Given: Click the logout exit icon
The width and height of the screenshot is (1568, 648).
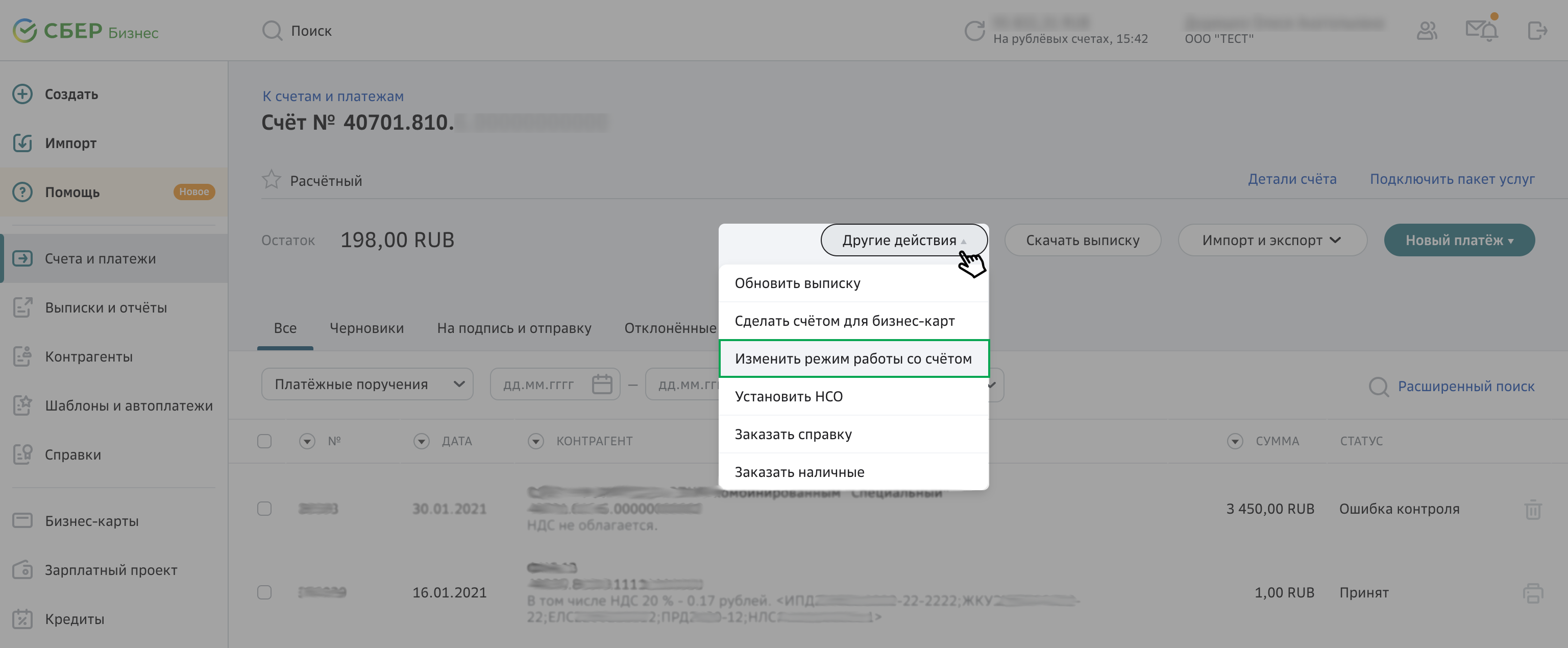Looking at the screenshot, I should tap(1537, 31).
